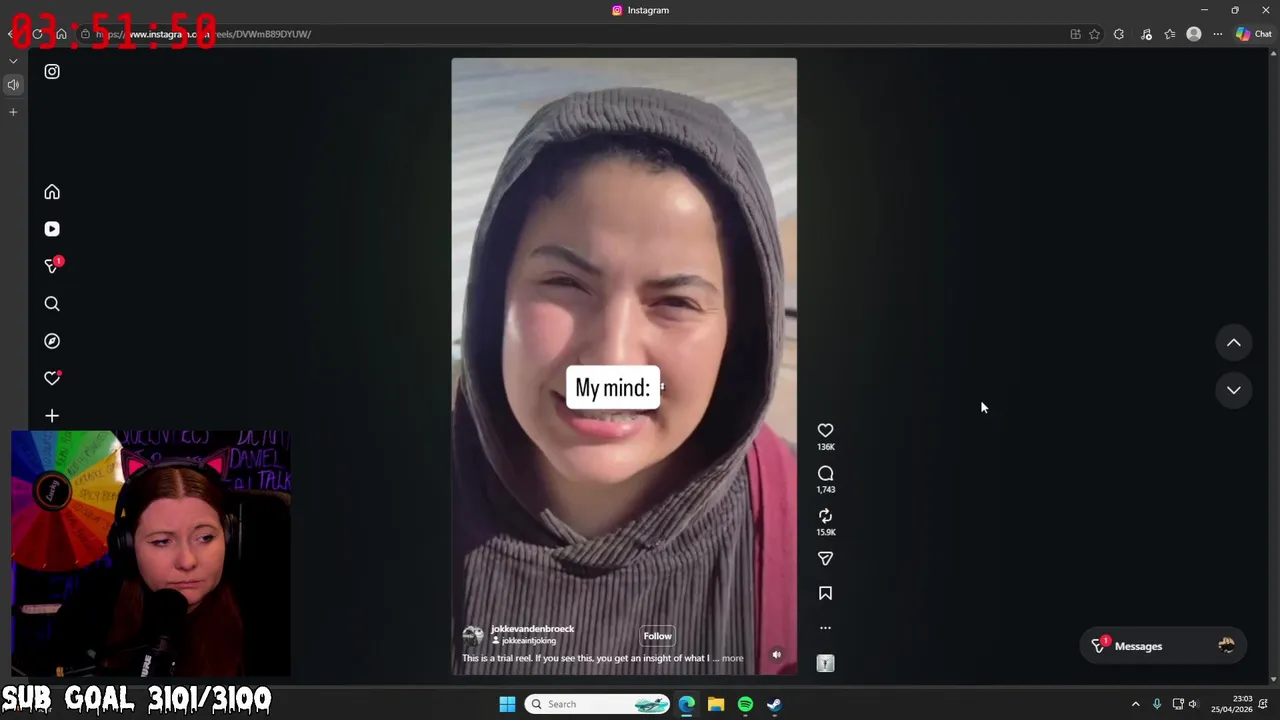Show hidden system tray icons
The image size is (1280, 720).
(x=1135, y=704)
